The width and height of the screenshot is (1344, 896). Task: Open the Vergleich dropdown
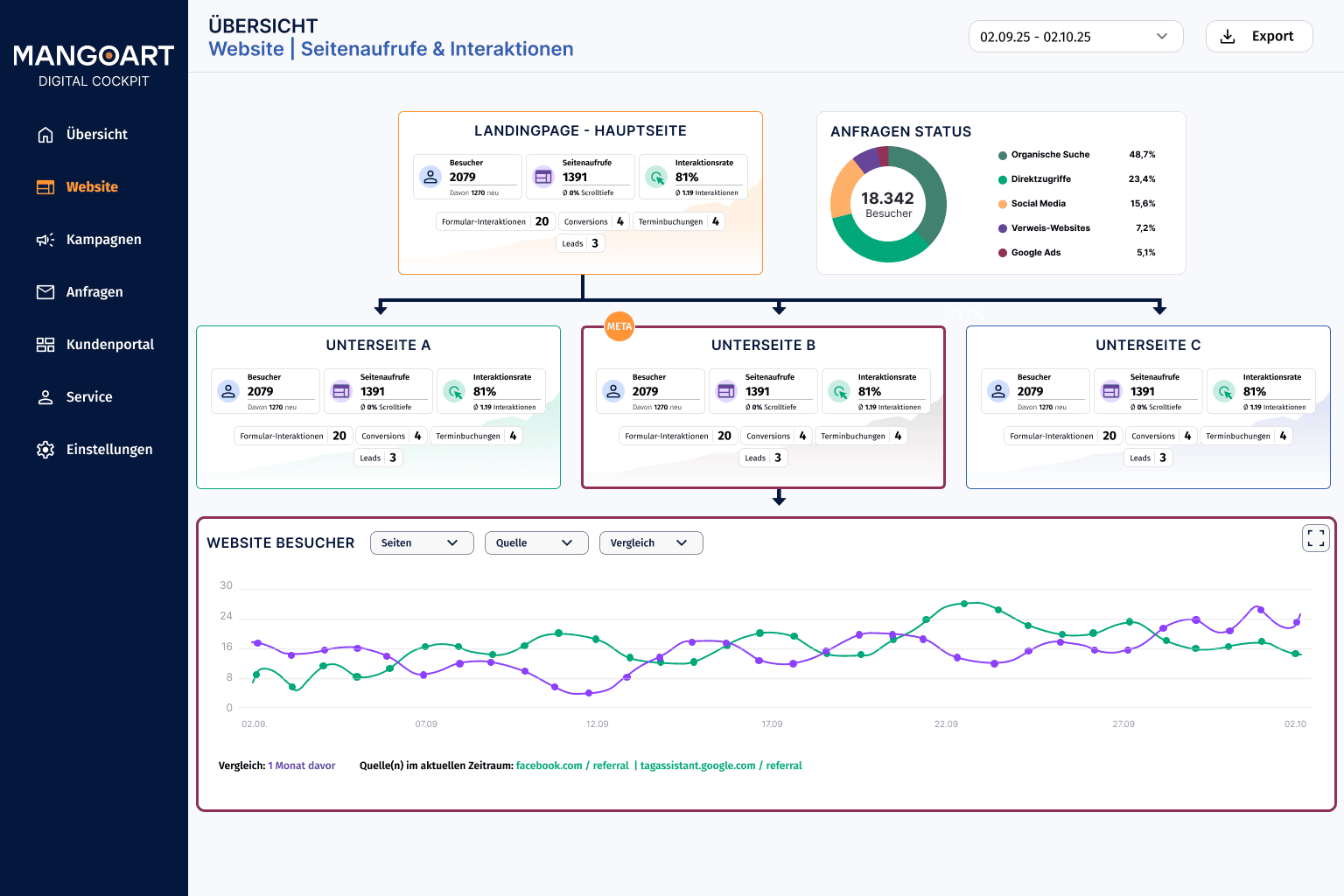651,543
